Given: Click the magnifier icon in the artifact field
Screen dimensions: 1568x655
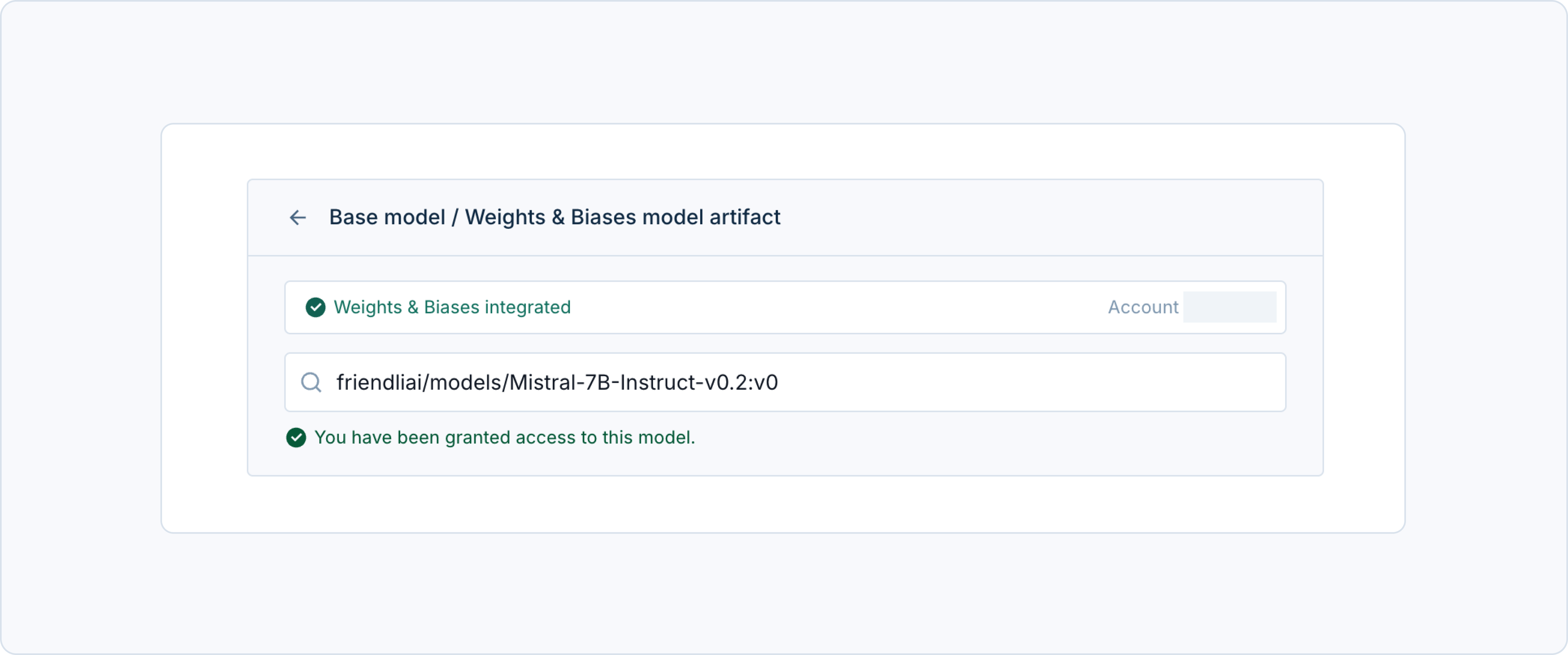Looking at the screenshot, I should [311, 382].
